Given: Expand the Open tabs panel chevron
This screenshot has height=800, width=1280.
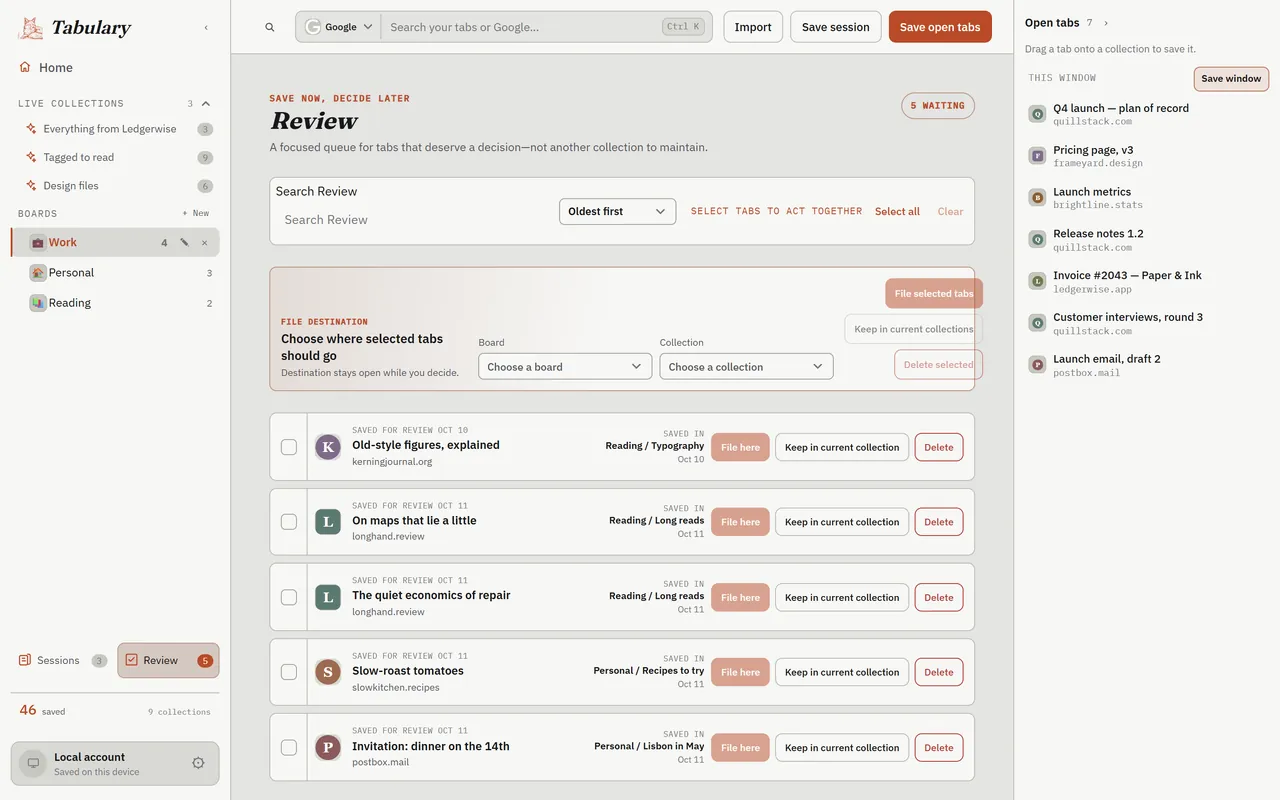Looking at the screenshot, I should (1105, 23).
